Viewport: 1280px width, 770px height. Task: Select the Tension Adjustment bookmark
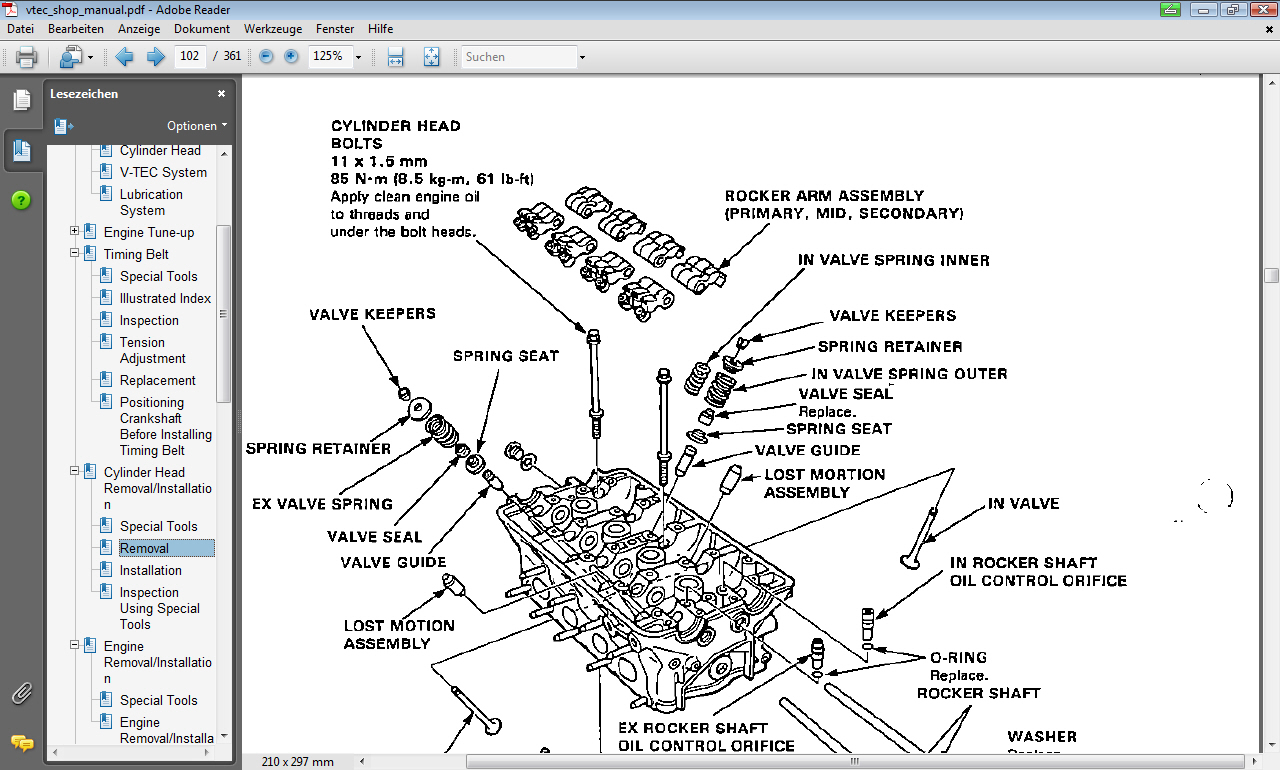(x=152, y=350)
